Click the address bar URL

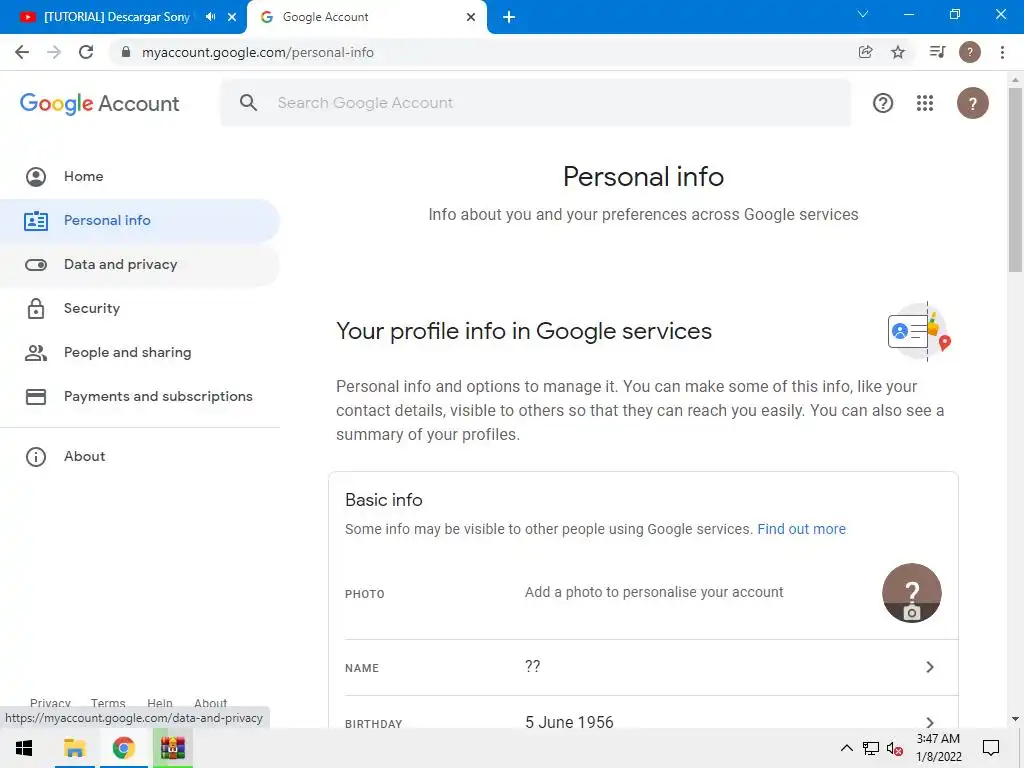point(258,52)
